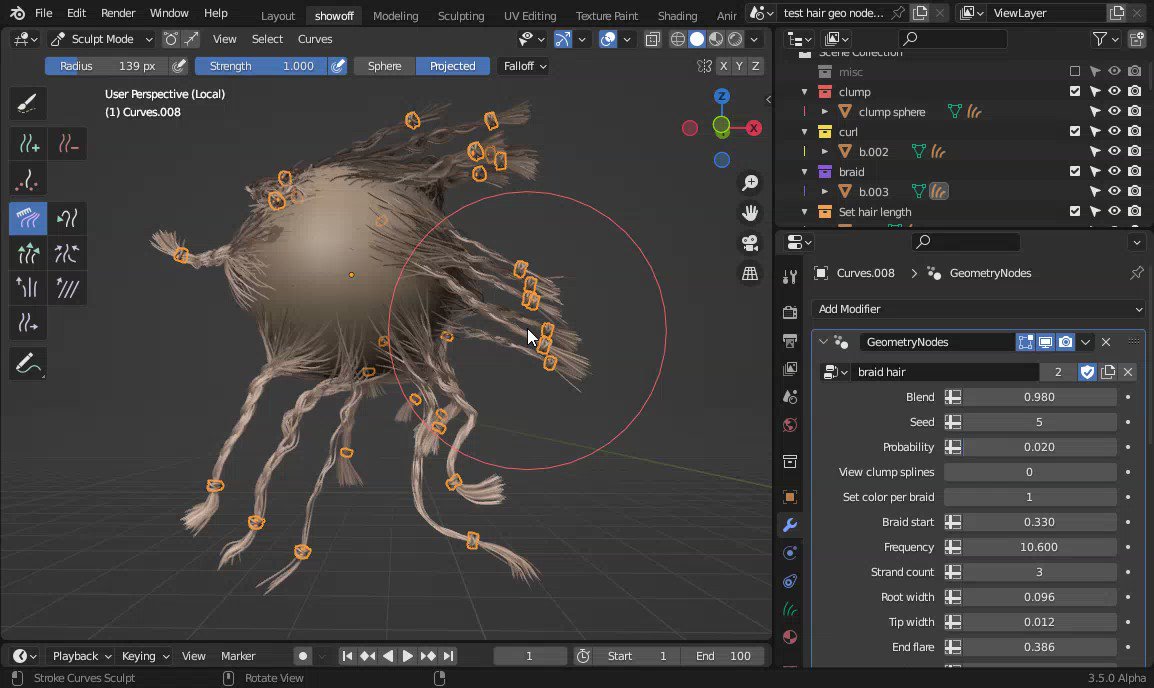Viewport: 1154px width, 688px height.
Task: Switch to the Shading workspace tab
Action: [677, 15]
